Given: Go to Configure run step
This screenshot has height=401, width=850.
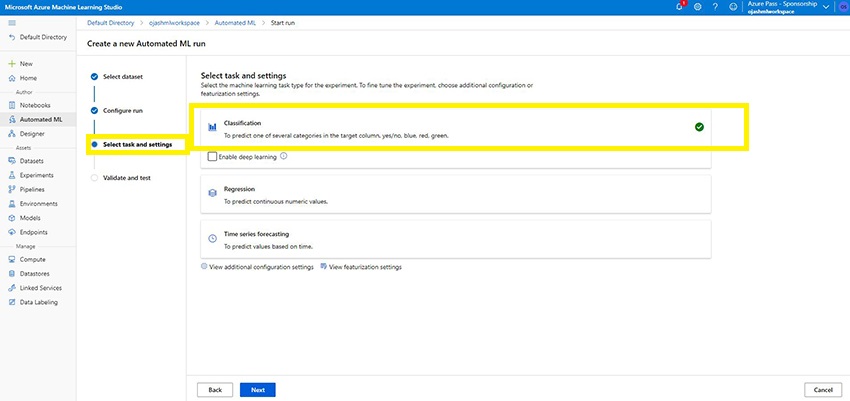Looking at the screenshot, I should click(x=117, y=111).
